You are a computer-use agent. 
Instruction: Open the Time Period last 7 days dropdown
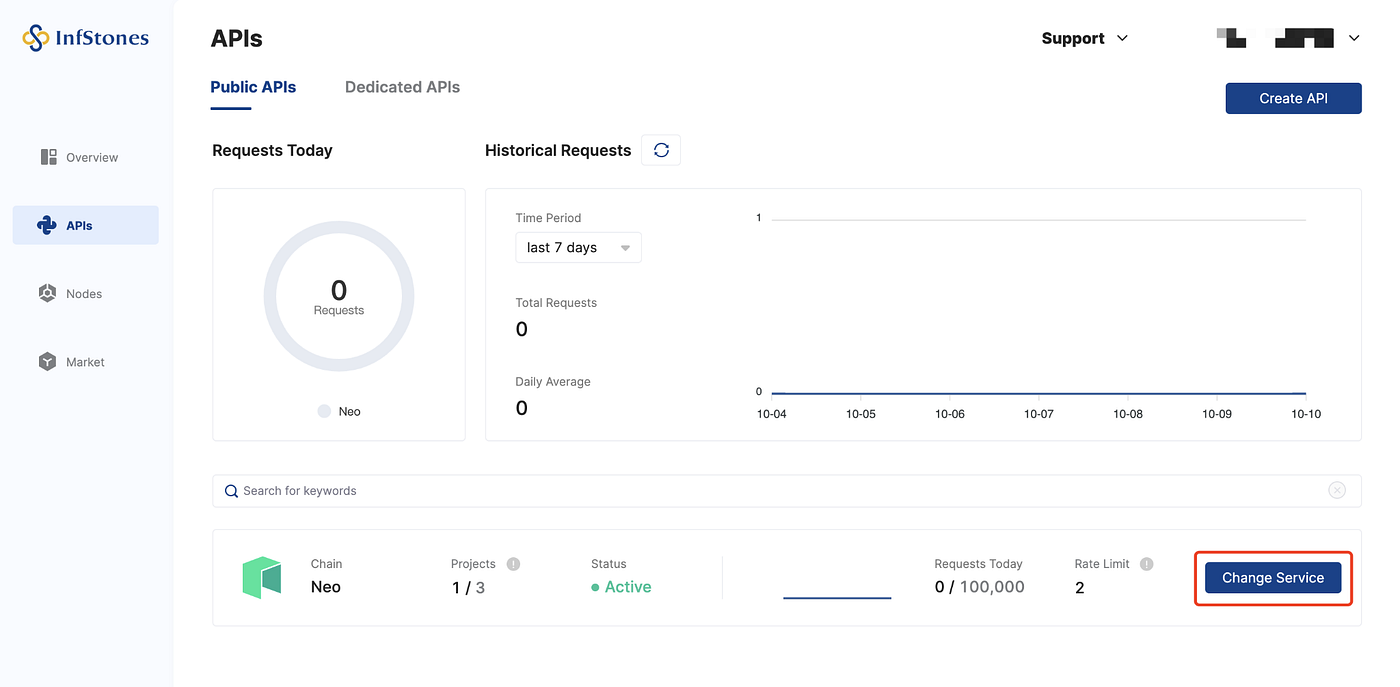pyautogui.click(x=578, y=247)
